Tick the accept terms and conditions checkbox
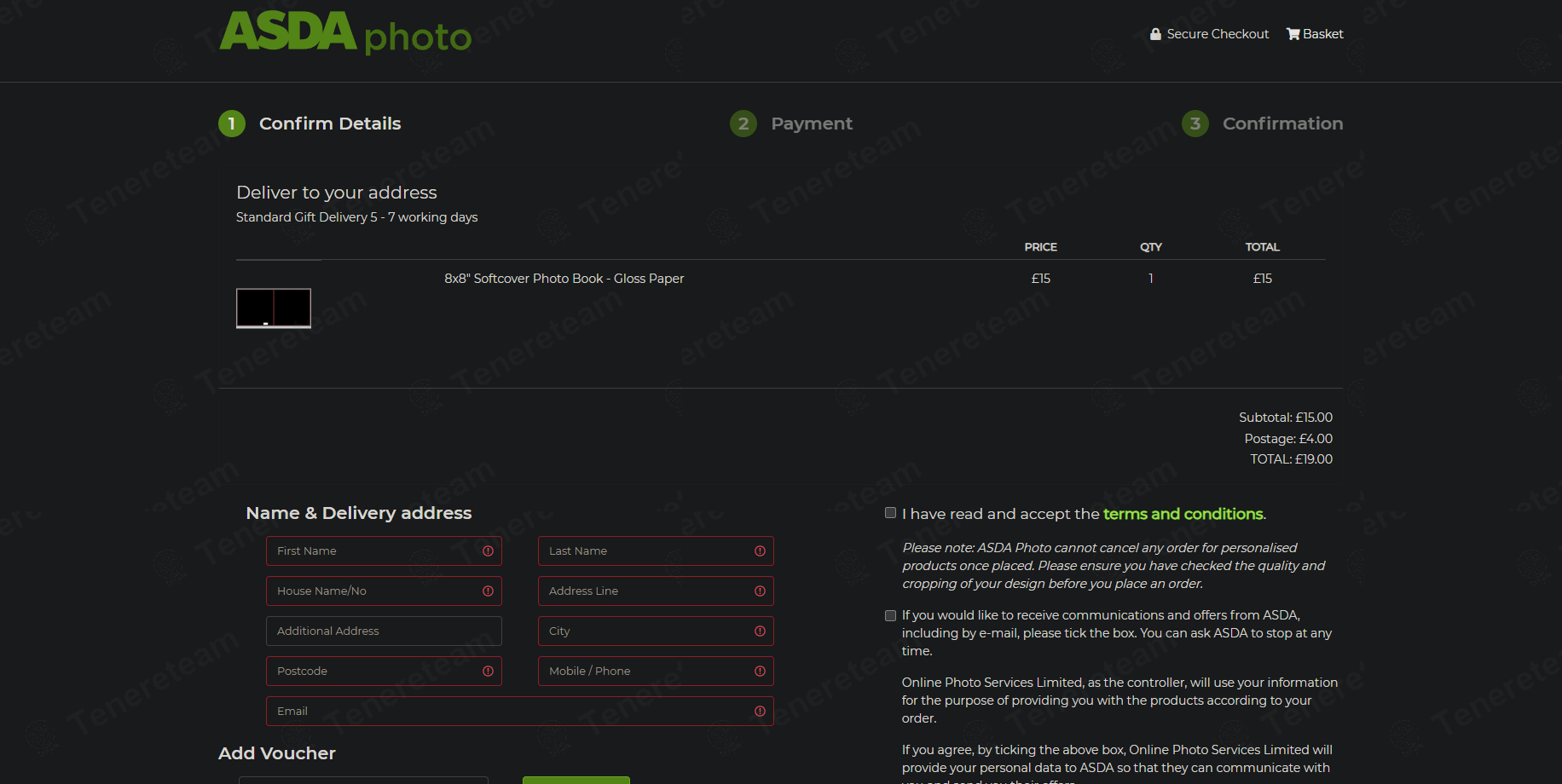This screenshot has width=1562, height=784. pyautogui.click(x=891, y=513)
